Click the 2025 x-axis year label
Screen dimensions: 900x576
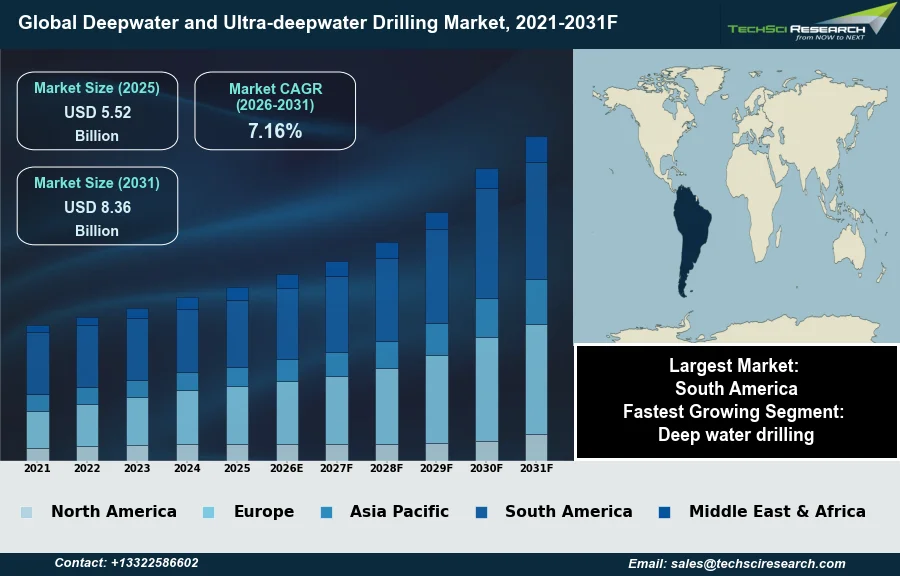point(237,468)
